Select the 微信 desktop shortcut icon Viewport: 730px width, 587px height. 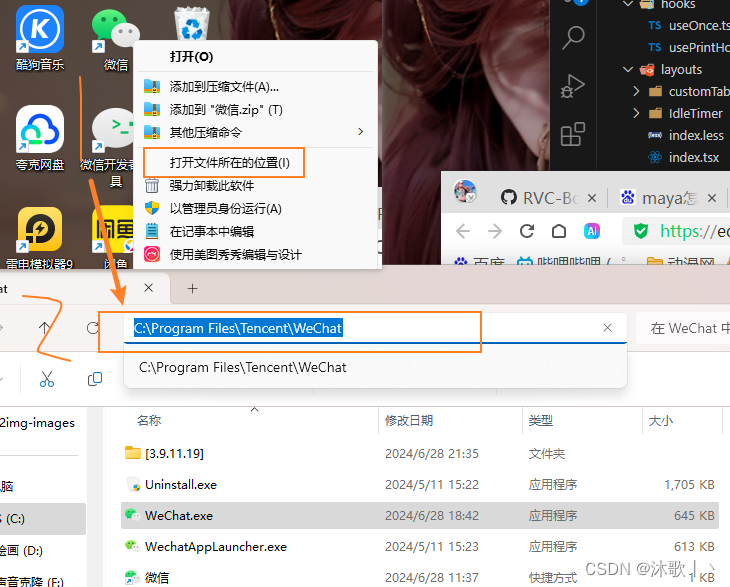click(115, 39)
